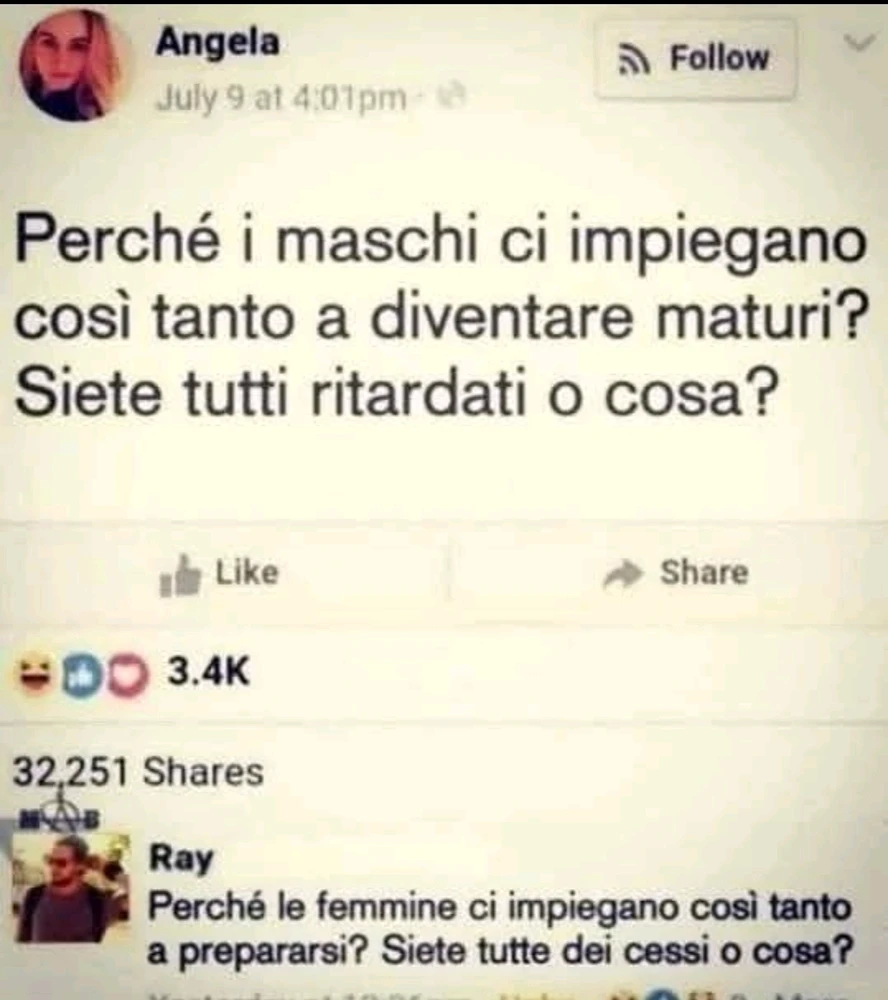Open the 32,251 Shares list
The width and height of the screenshot is (888, 1000).
point(138,771)
